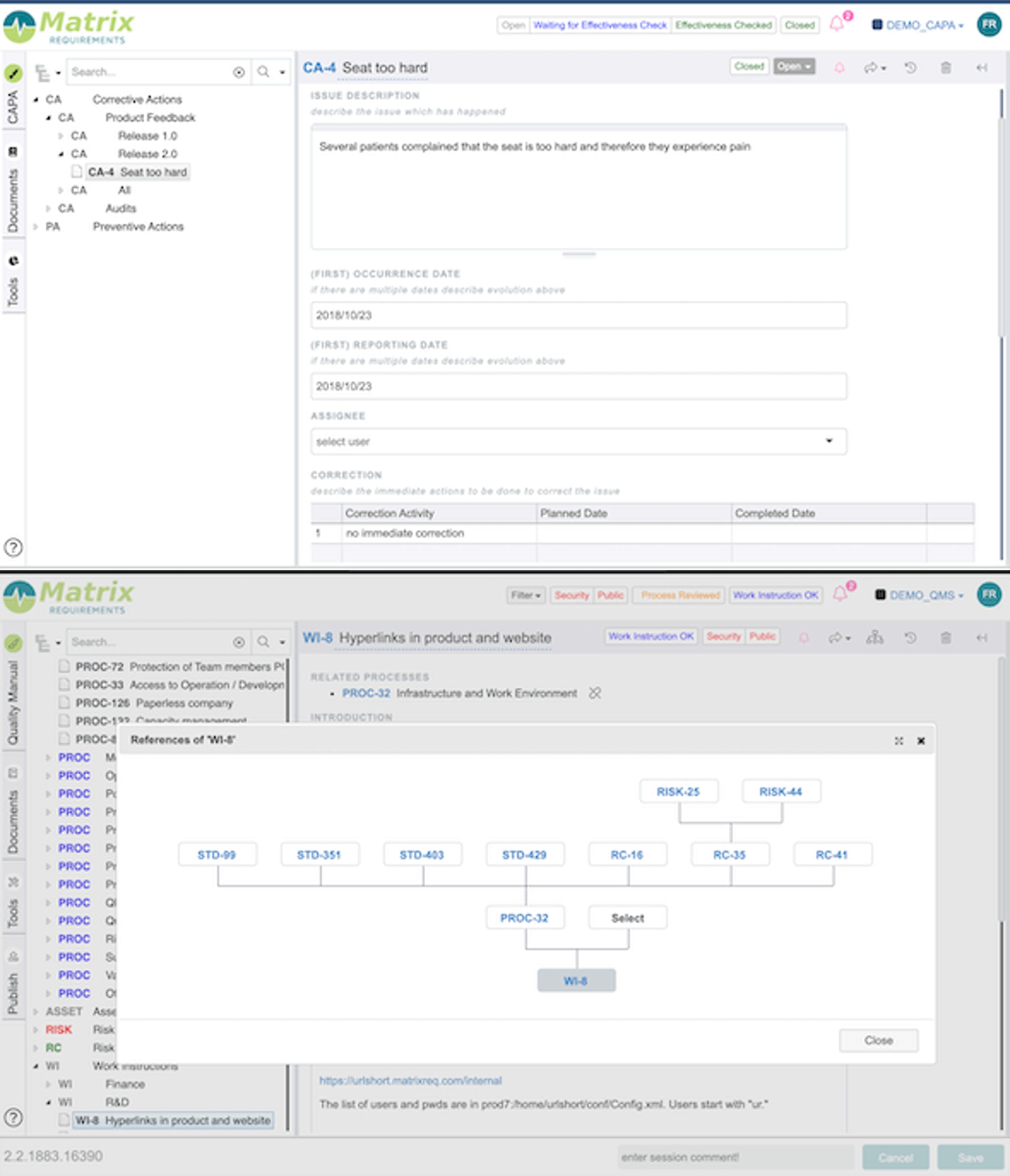Click the search magnifier in top tree panel
1010x1176 pixels.
click(263, 72)
